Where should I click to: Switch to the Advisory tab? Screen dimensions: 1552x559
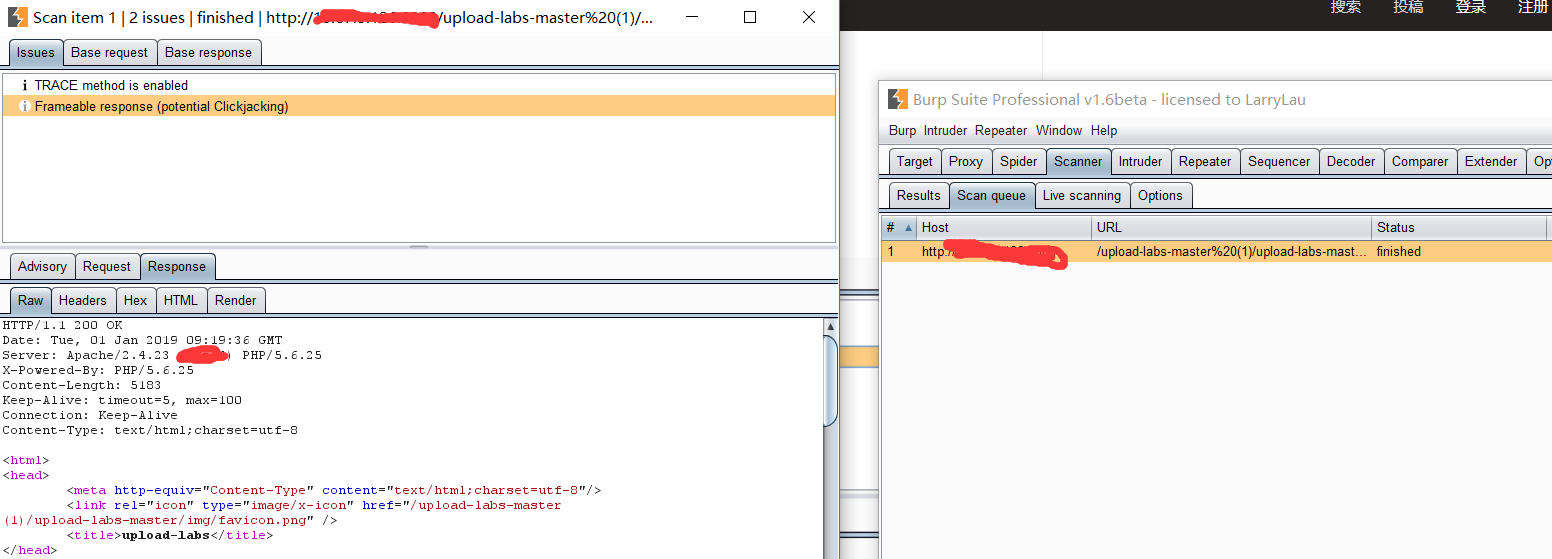pyautogui.click(x=42, y=267)
